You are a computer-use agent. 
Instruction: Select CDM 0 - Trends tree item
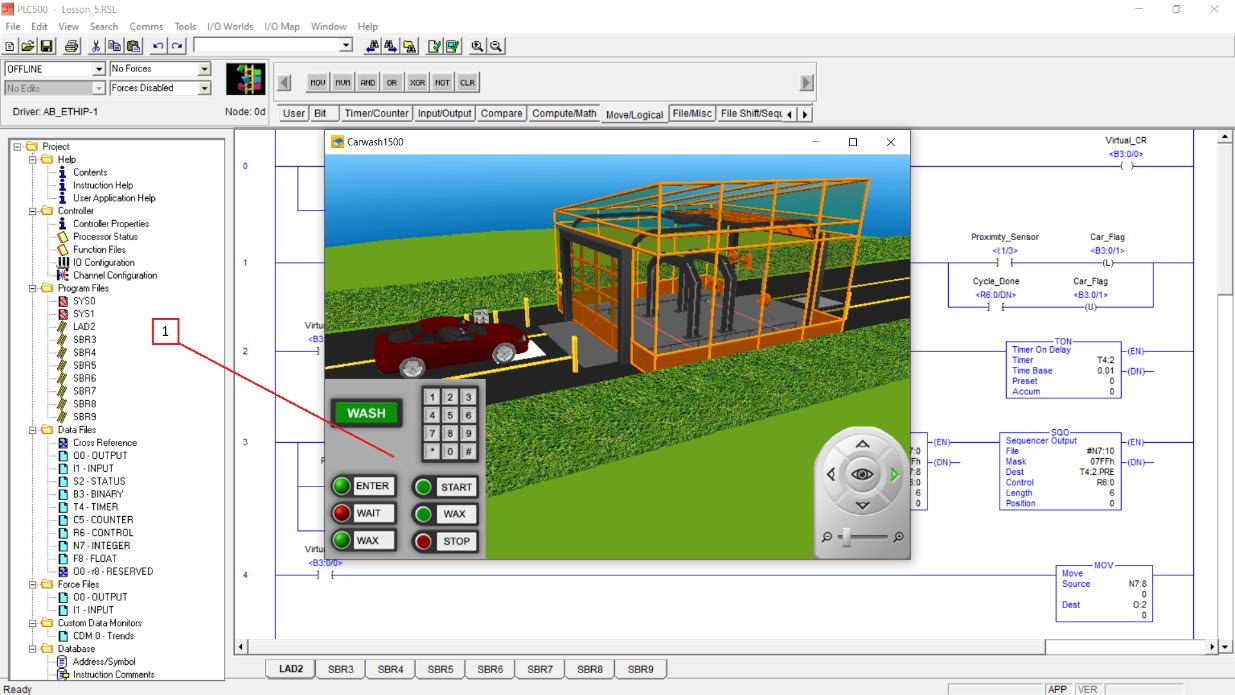point(103,636)
